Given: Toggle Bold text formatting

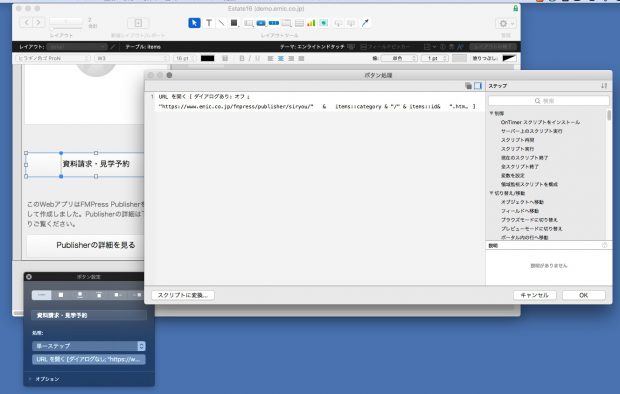Looking at the screenshot, I should click(242, 58).
